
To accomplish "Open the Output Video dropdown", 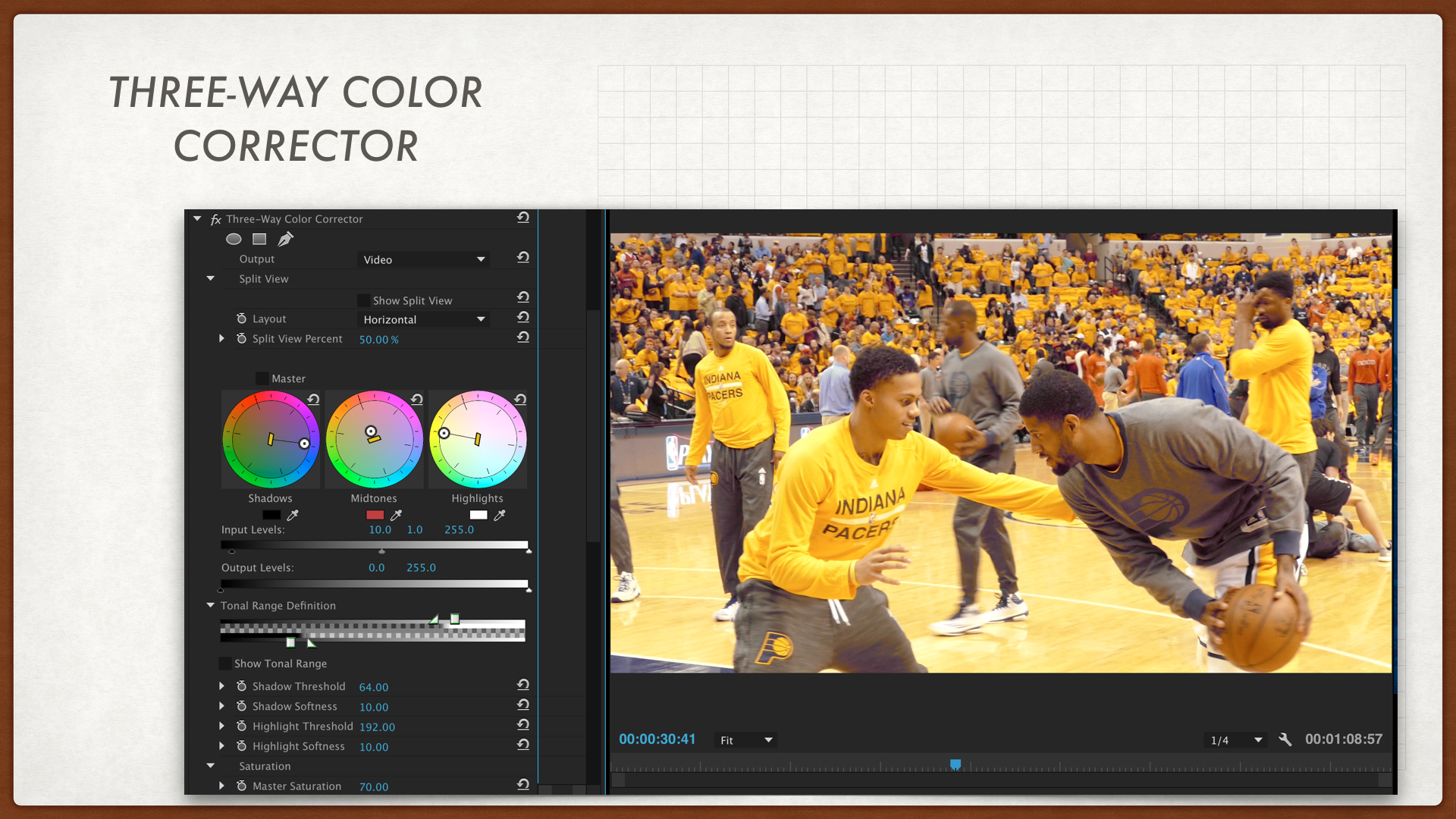I will pyautogui.click(x=423, y=259).
